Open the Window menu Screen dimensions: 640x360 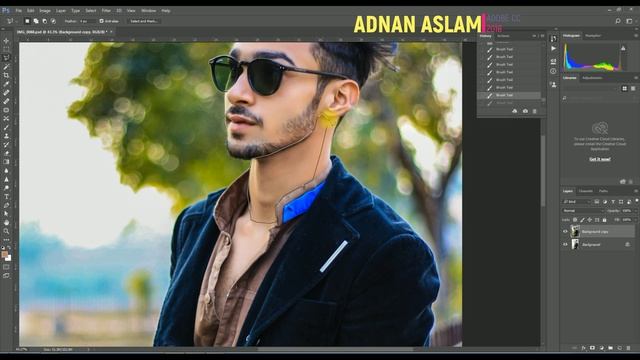(x=148, y=11)
